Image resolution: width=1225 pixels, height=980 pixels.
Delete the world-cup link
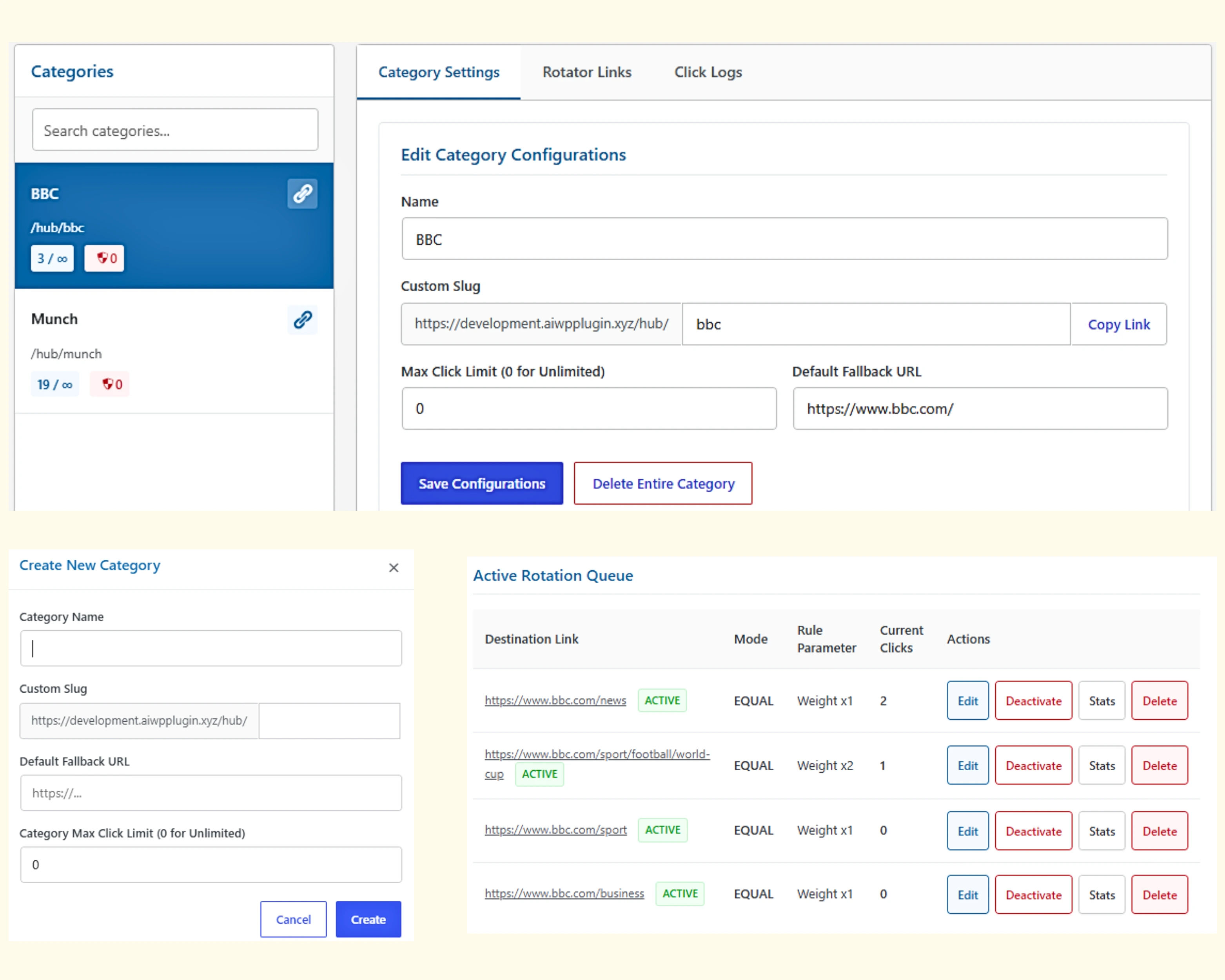coord(1160,766)
